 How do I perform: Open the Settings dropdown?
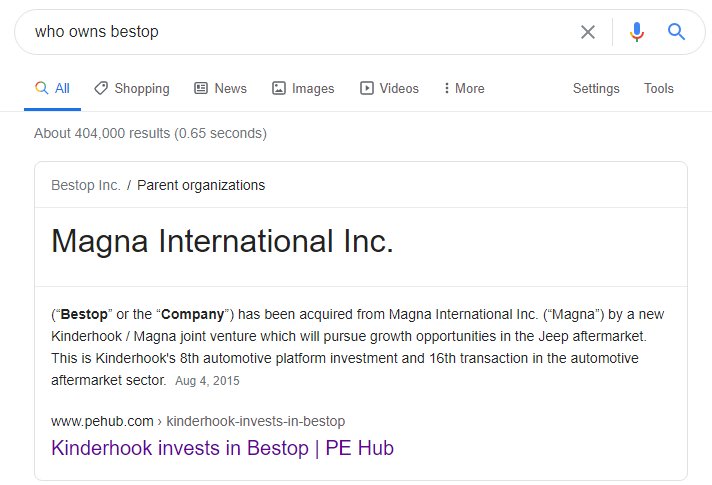596,89
